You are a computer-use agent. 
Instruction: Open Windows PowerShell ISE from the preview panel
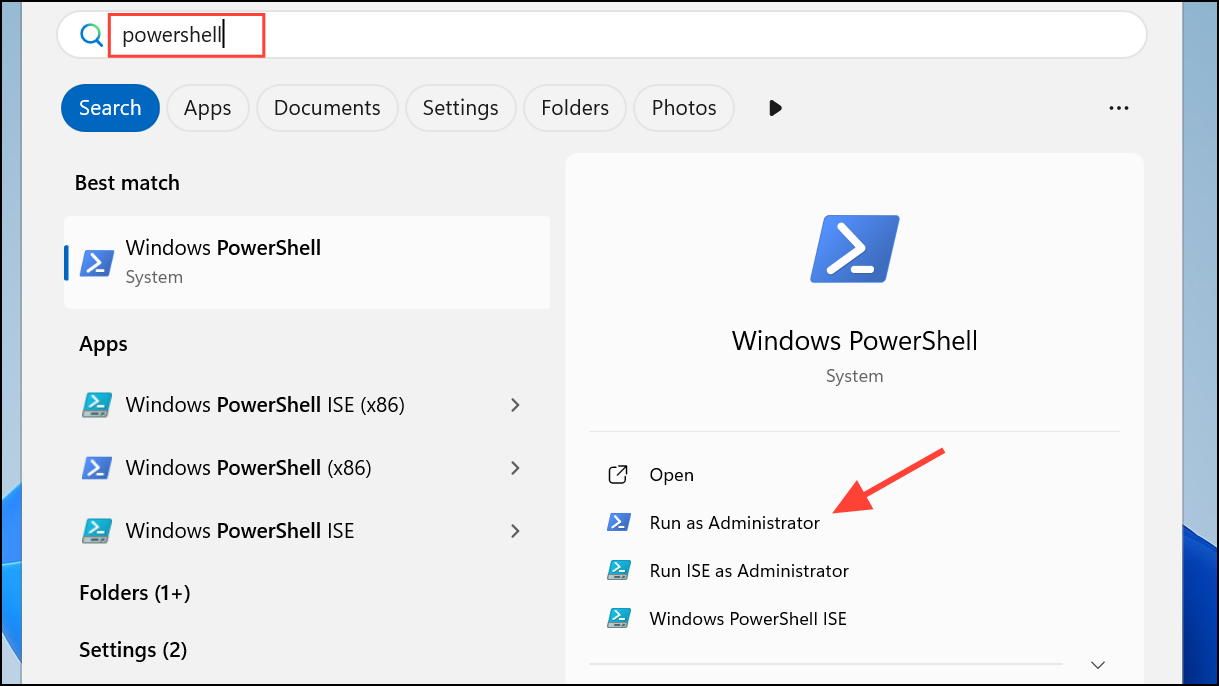(748, 618)
